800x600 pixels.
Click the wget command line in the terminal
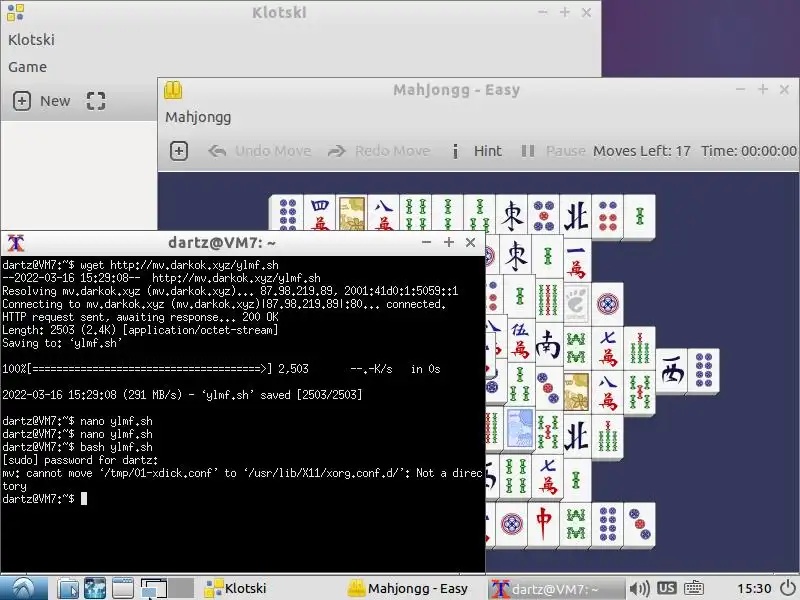141,265
